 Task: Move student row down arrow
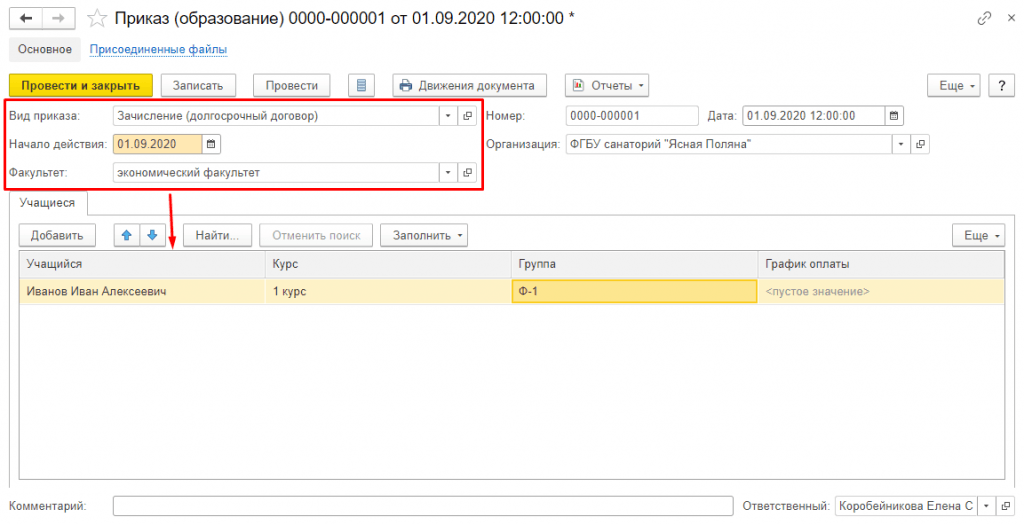tap(152, 236)
